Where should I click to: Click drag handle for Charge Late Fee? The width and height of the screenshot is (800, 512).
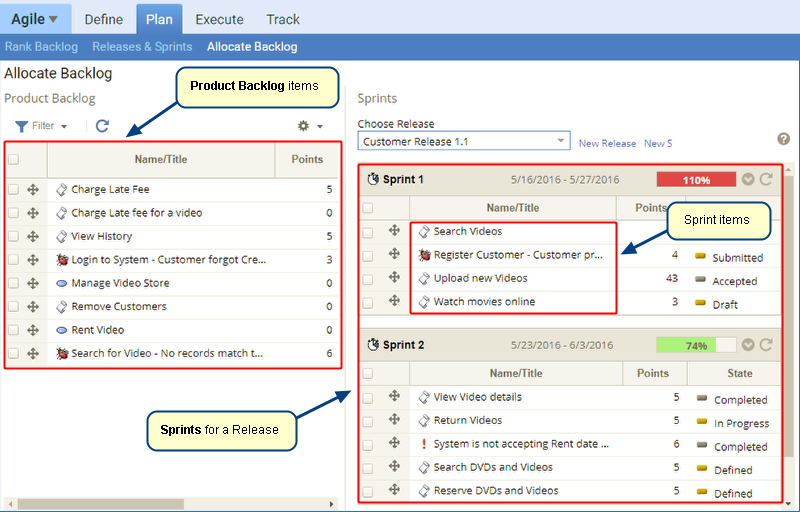tap(33, 189)
